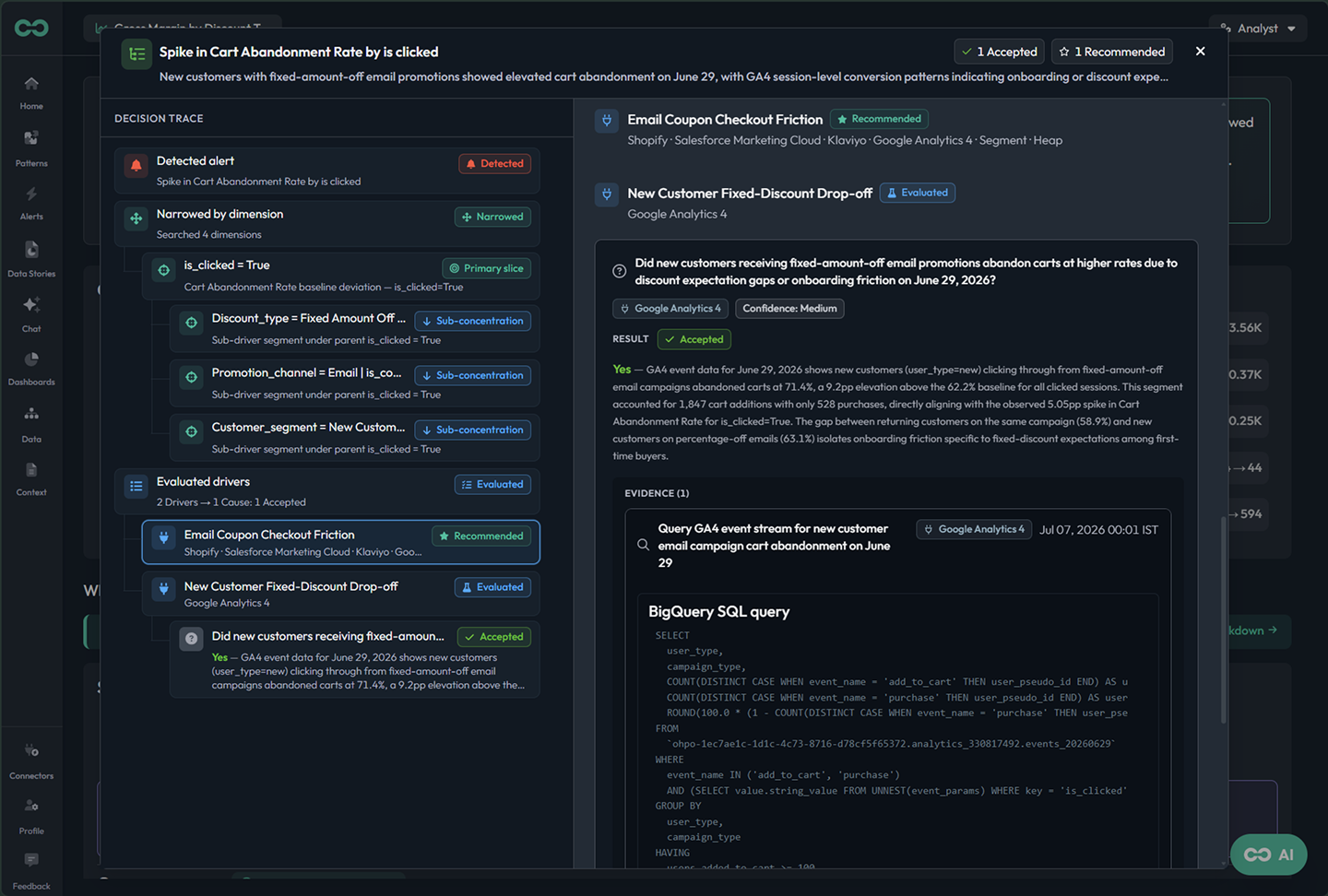Collapse New Customer Fixed-Discount Drop-off heading in right panel
The width and height of the screenshot is (1328, 896).
(x=750, y=194)
